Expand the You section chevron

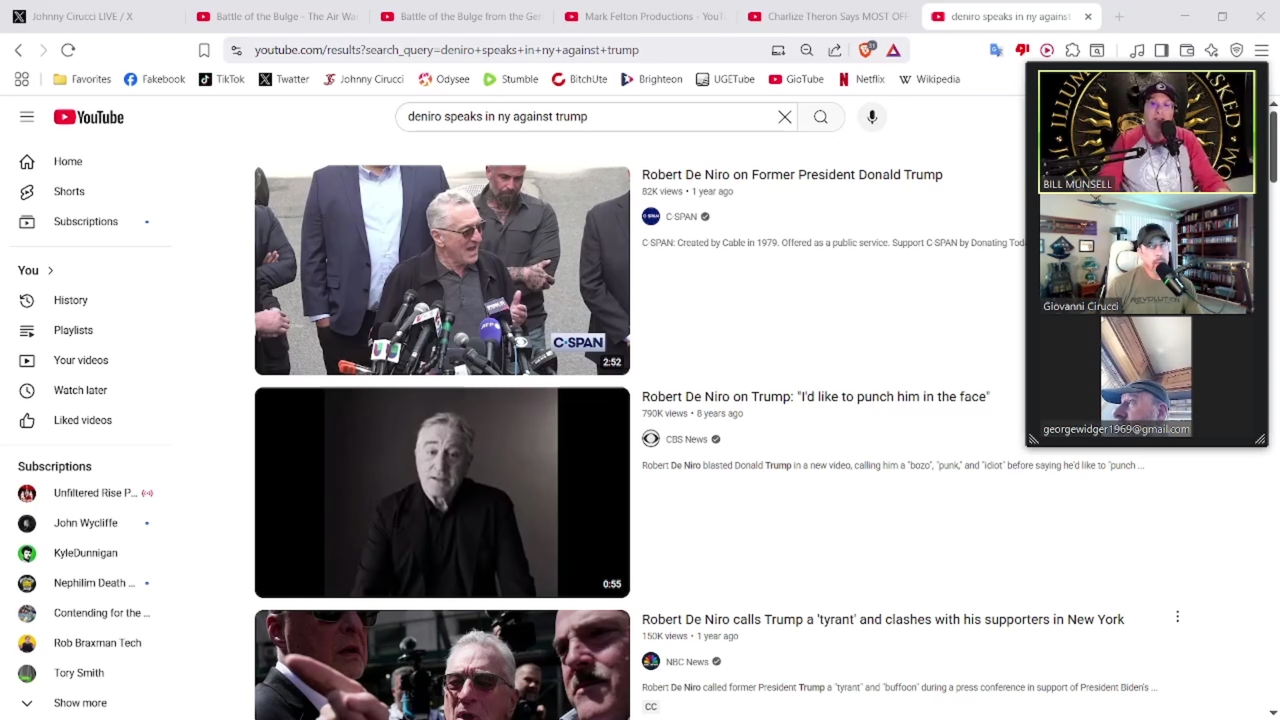point(50,270)
